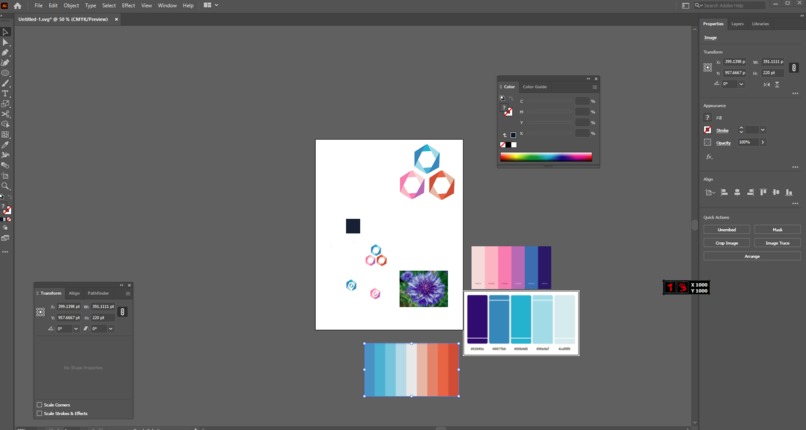Toggle constrain proportions link in Properties panel
Screen dimensions: 806x430
794,67
